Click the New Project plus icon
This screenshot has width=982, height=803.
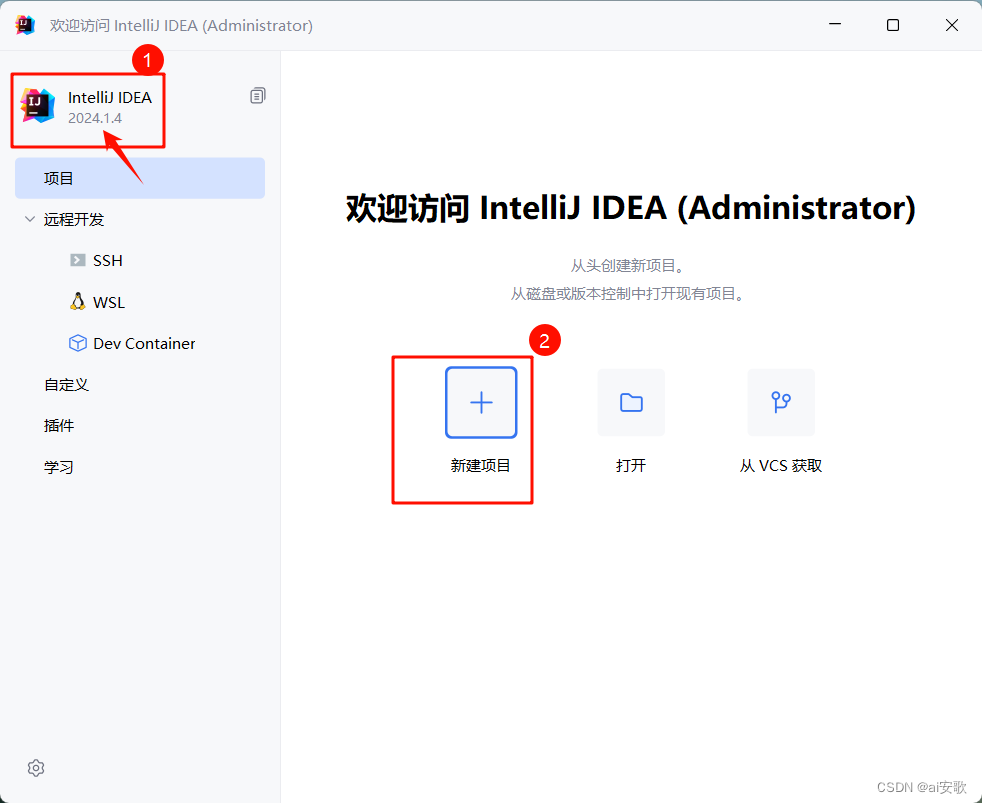[x=481, y=402]
